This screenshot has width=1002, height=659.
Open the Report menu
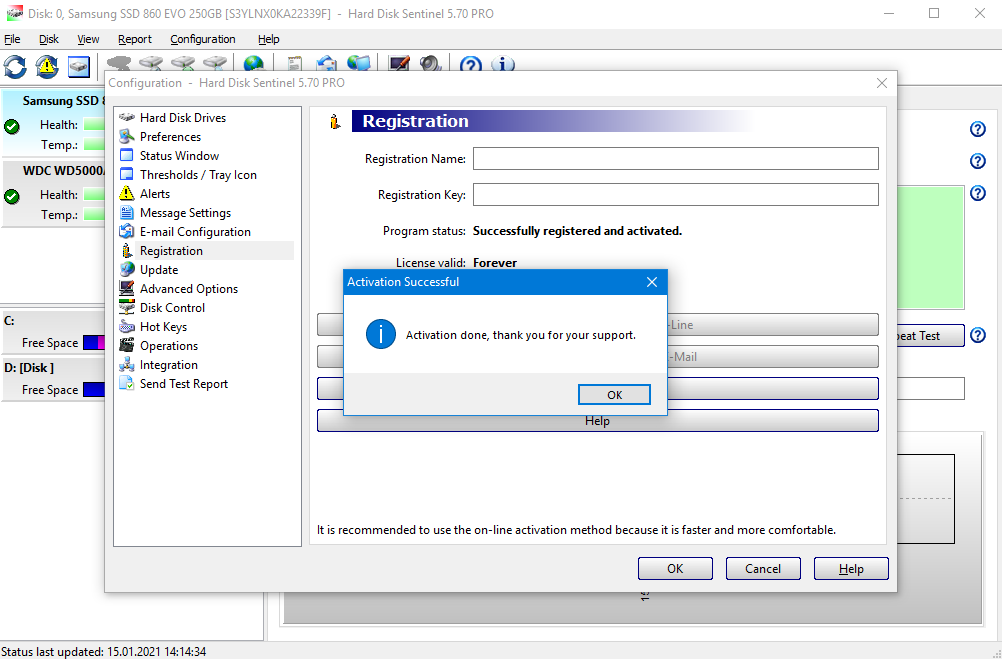point(135,39)
